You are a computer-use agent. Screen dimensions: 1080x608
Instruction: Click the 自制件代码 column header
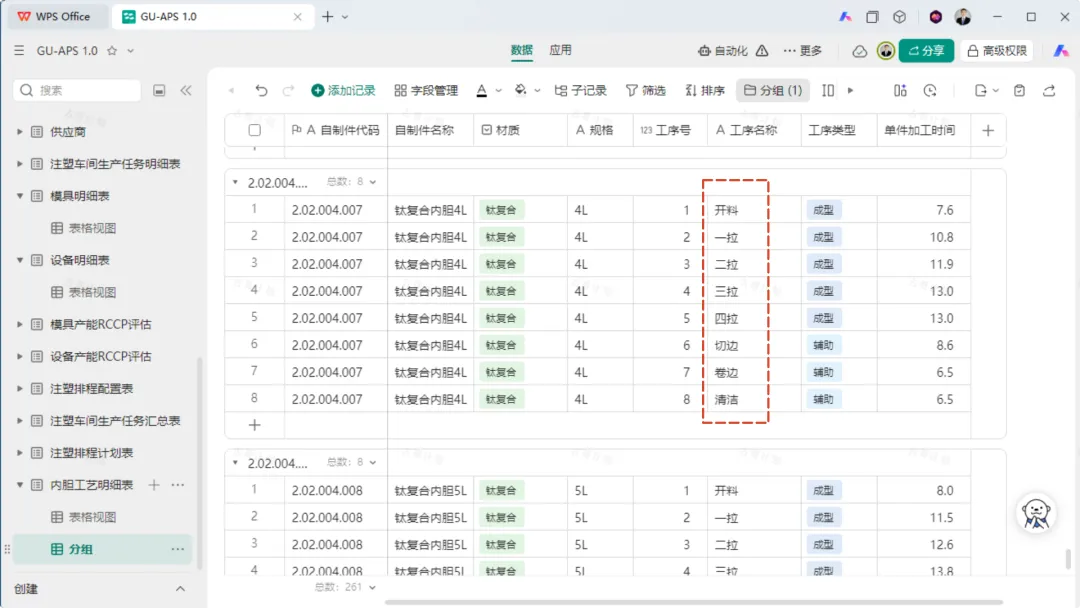(336, 130)
